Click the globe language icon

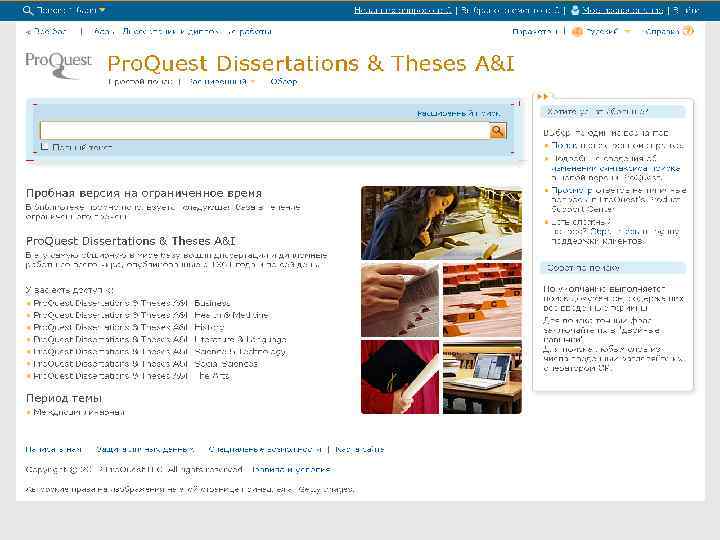577,31
